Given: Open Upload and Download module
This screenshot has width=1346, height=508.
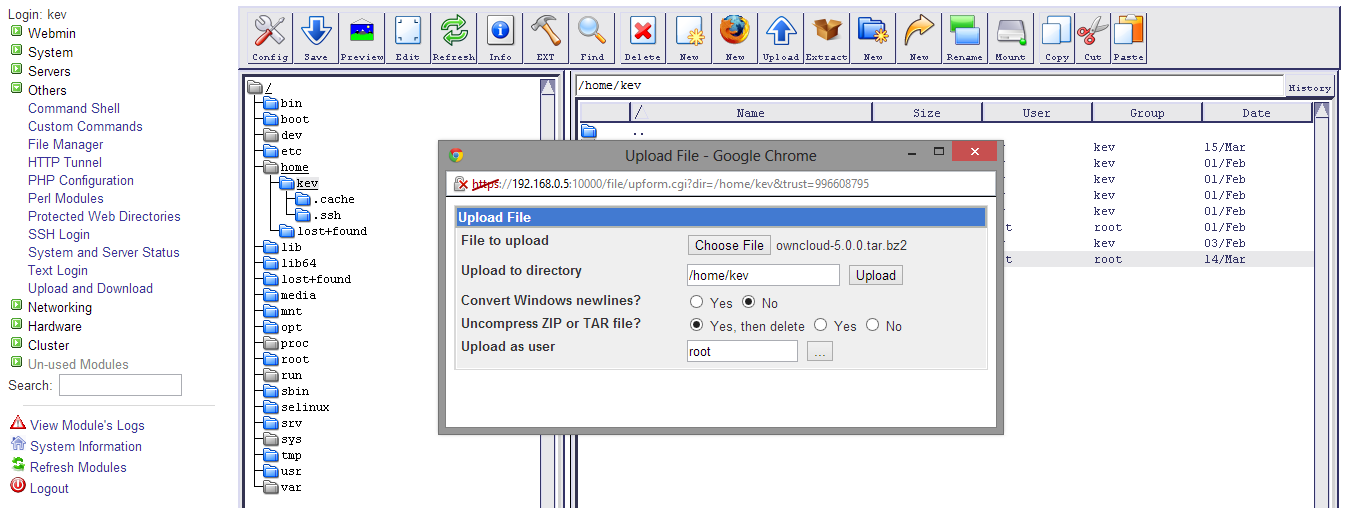Looking at the screenshot, I should (90, 288).
